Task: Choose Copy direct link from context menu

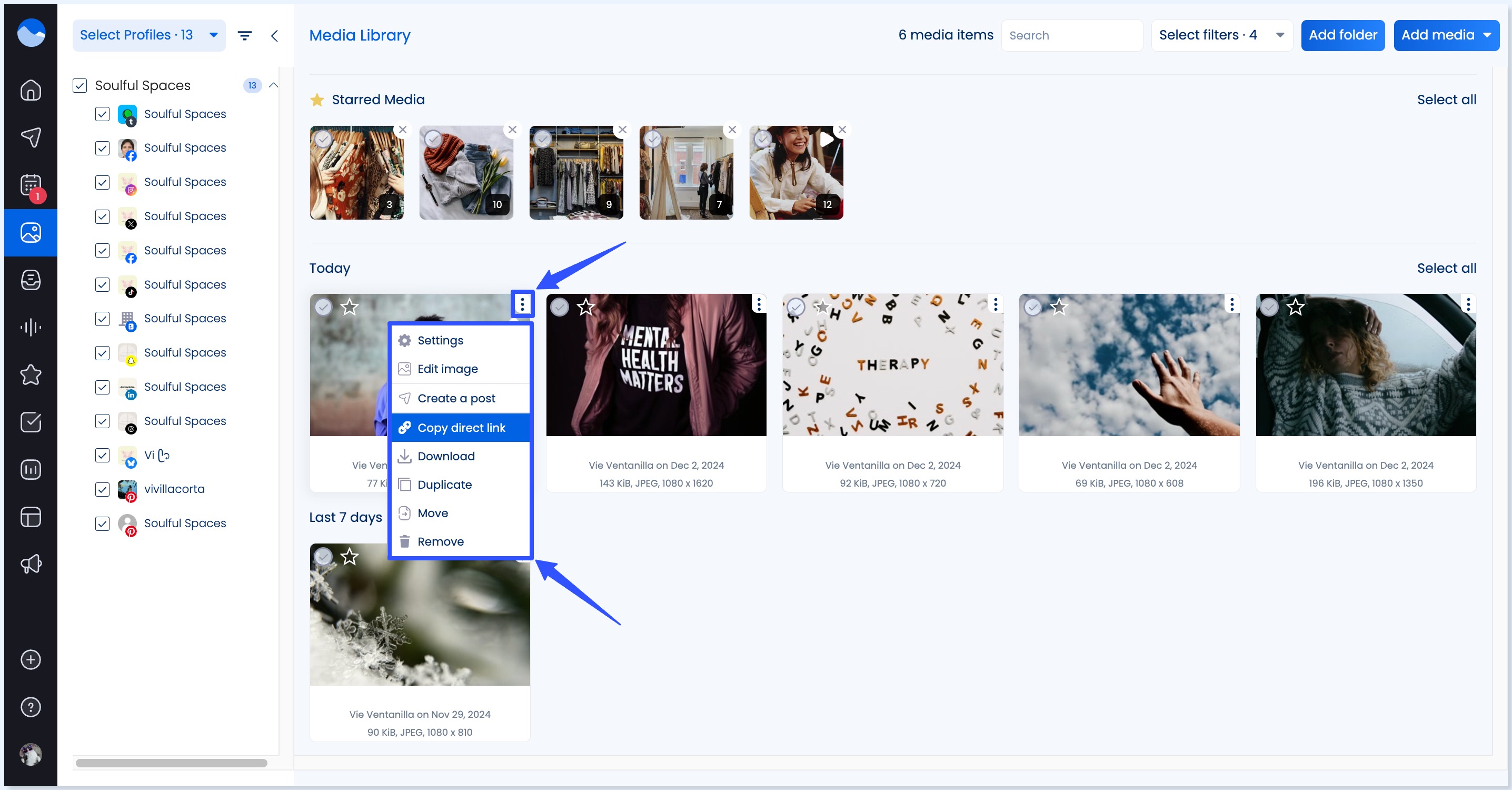Action: (x=461, y=428)
